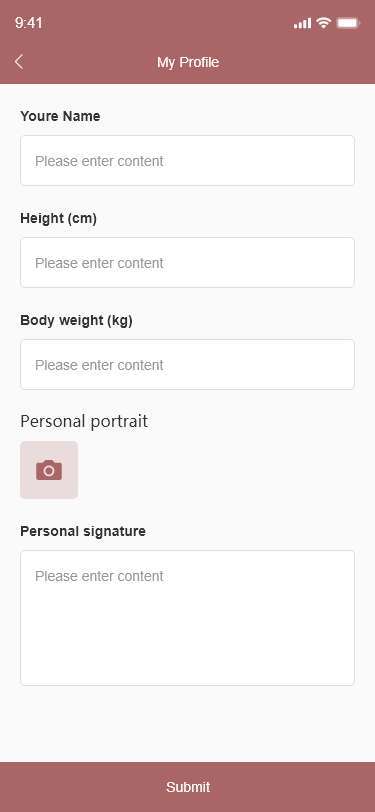Submit the profile form

[x=188, y=787]
